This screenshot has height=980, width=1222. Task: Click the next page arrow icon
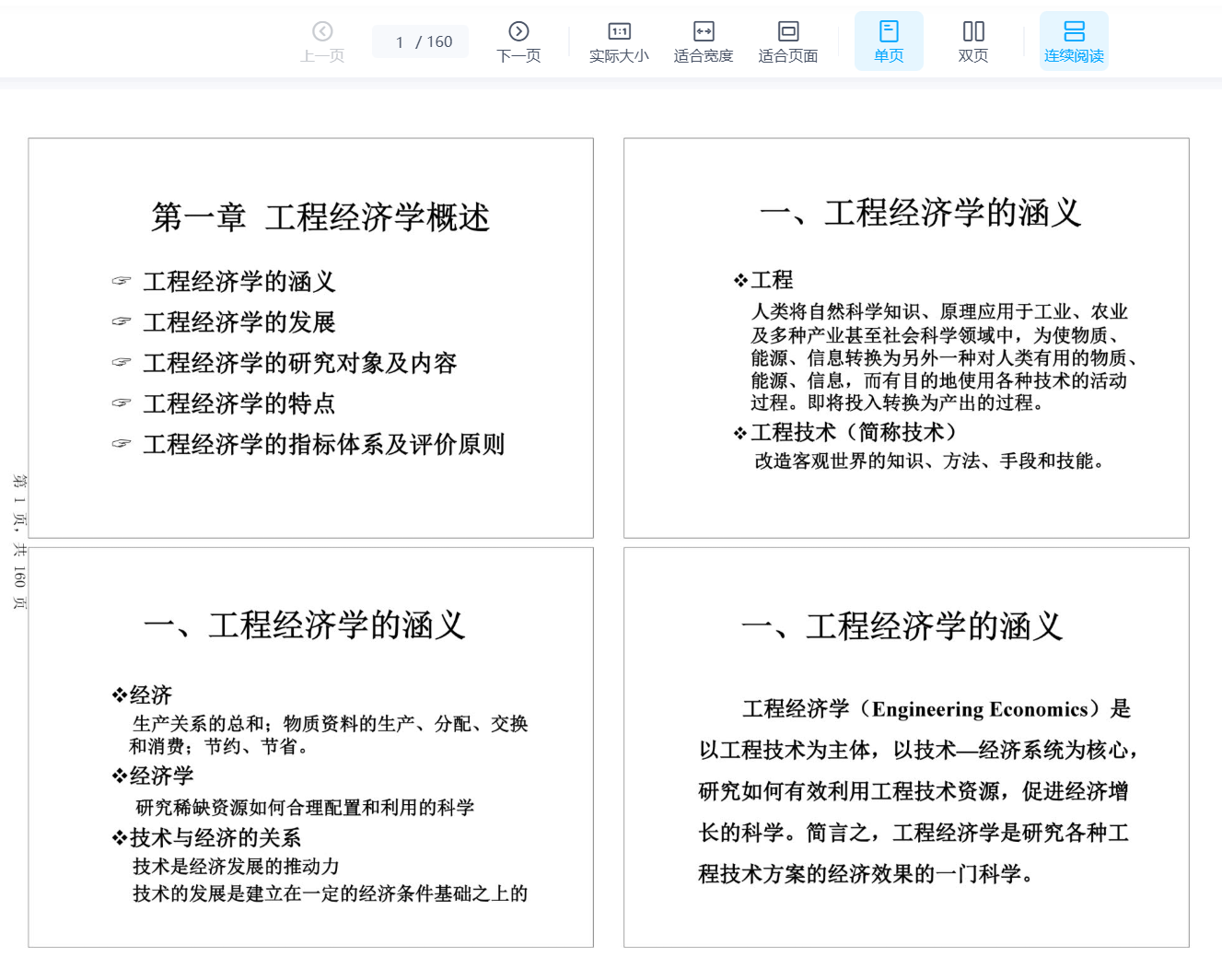[x=518, y=31]
